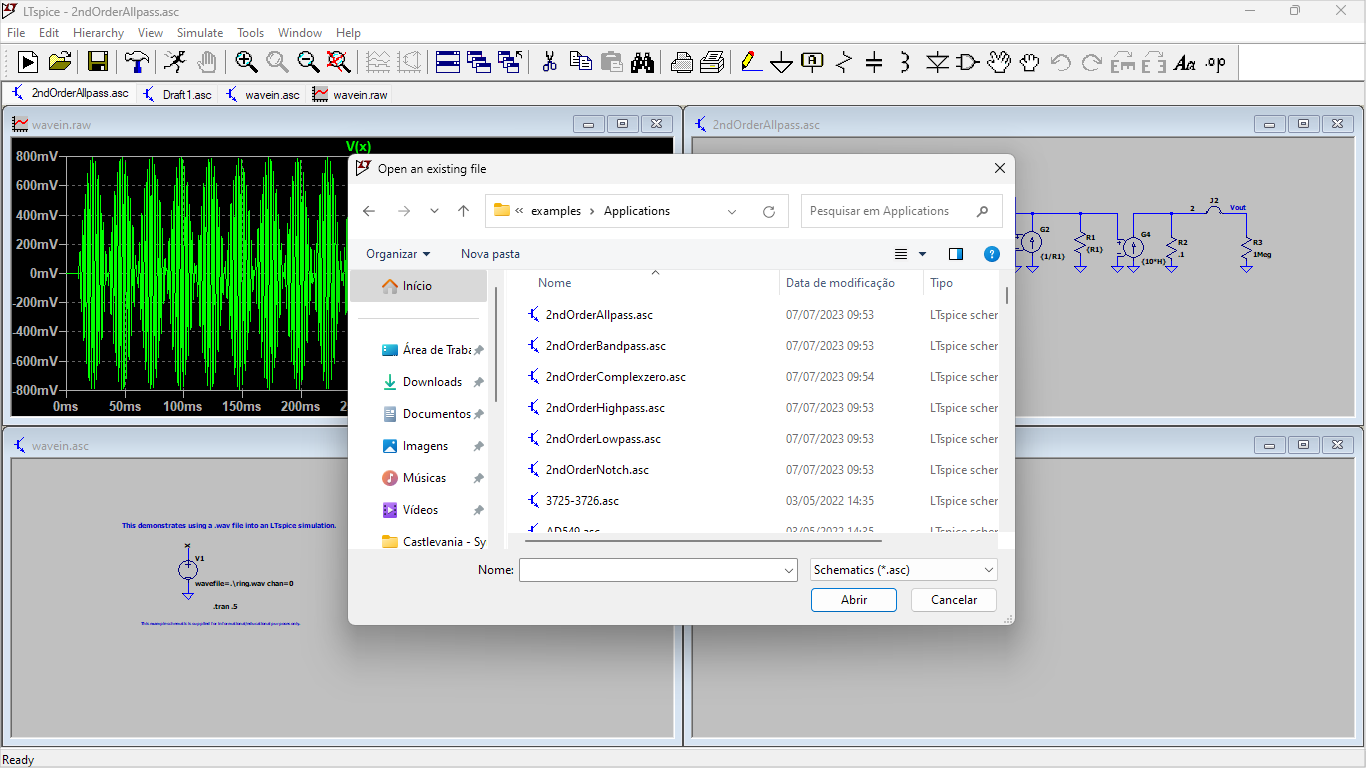Viewport: 1366px width, 768px height.
Task: Expand the Nome filename dropdown arrow
Action: 788,570
